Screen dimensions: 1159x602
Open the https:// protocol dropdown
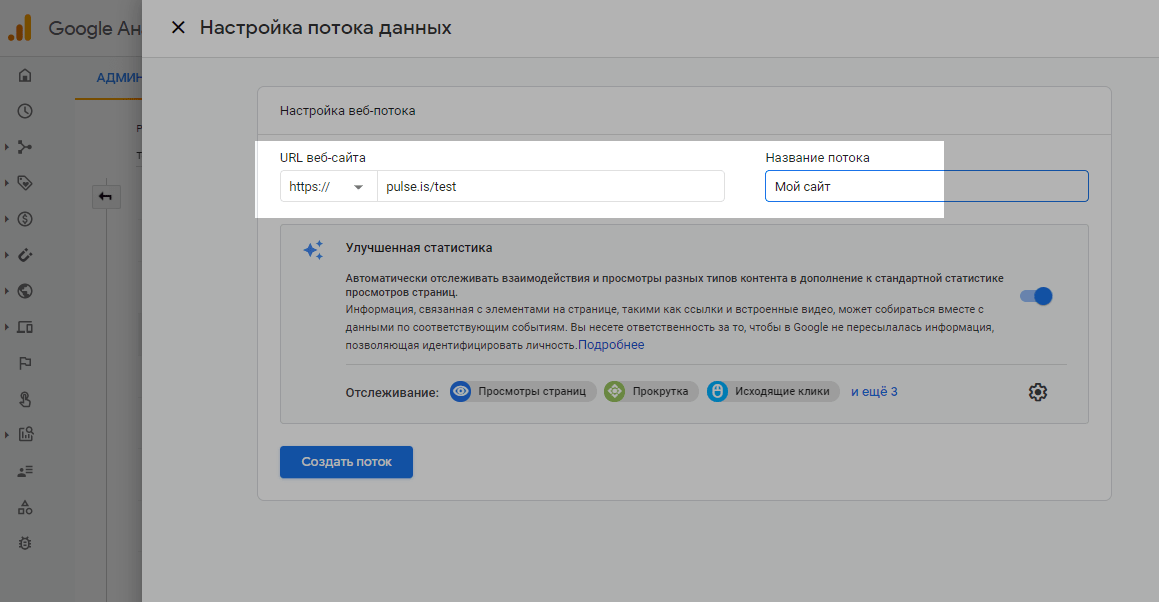(327, 187)
